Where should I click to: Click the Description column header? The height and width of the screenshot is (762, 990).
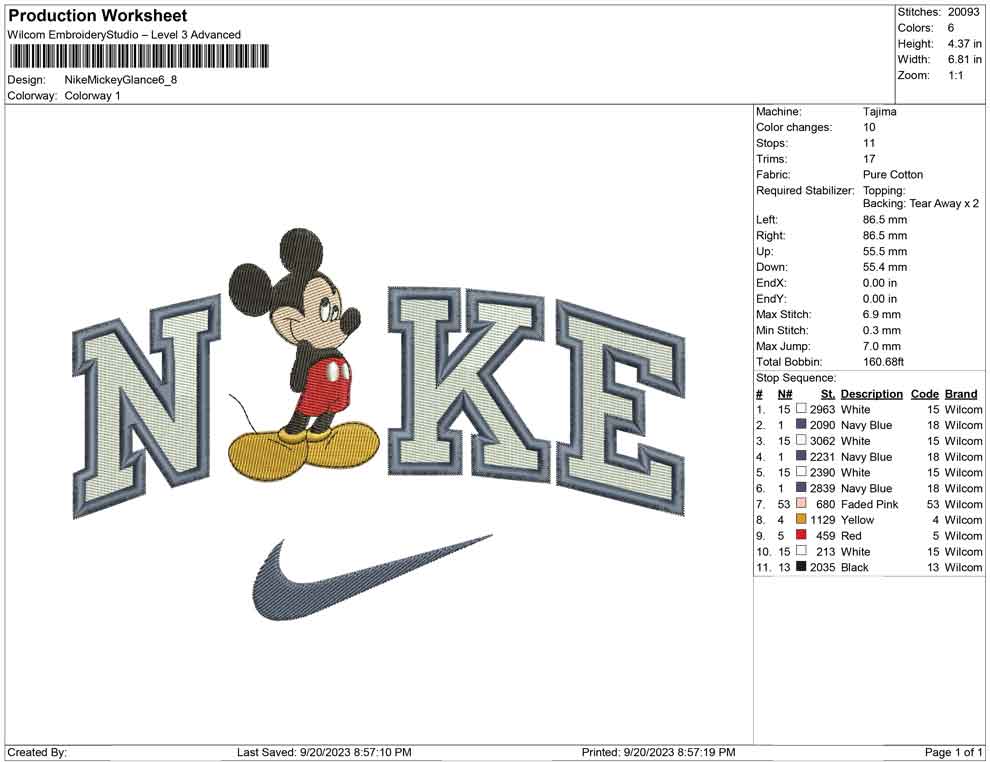click(x=872, y=394)
